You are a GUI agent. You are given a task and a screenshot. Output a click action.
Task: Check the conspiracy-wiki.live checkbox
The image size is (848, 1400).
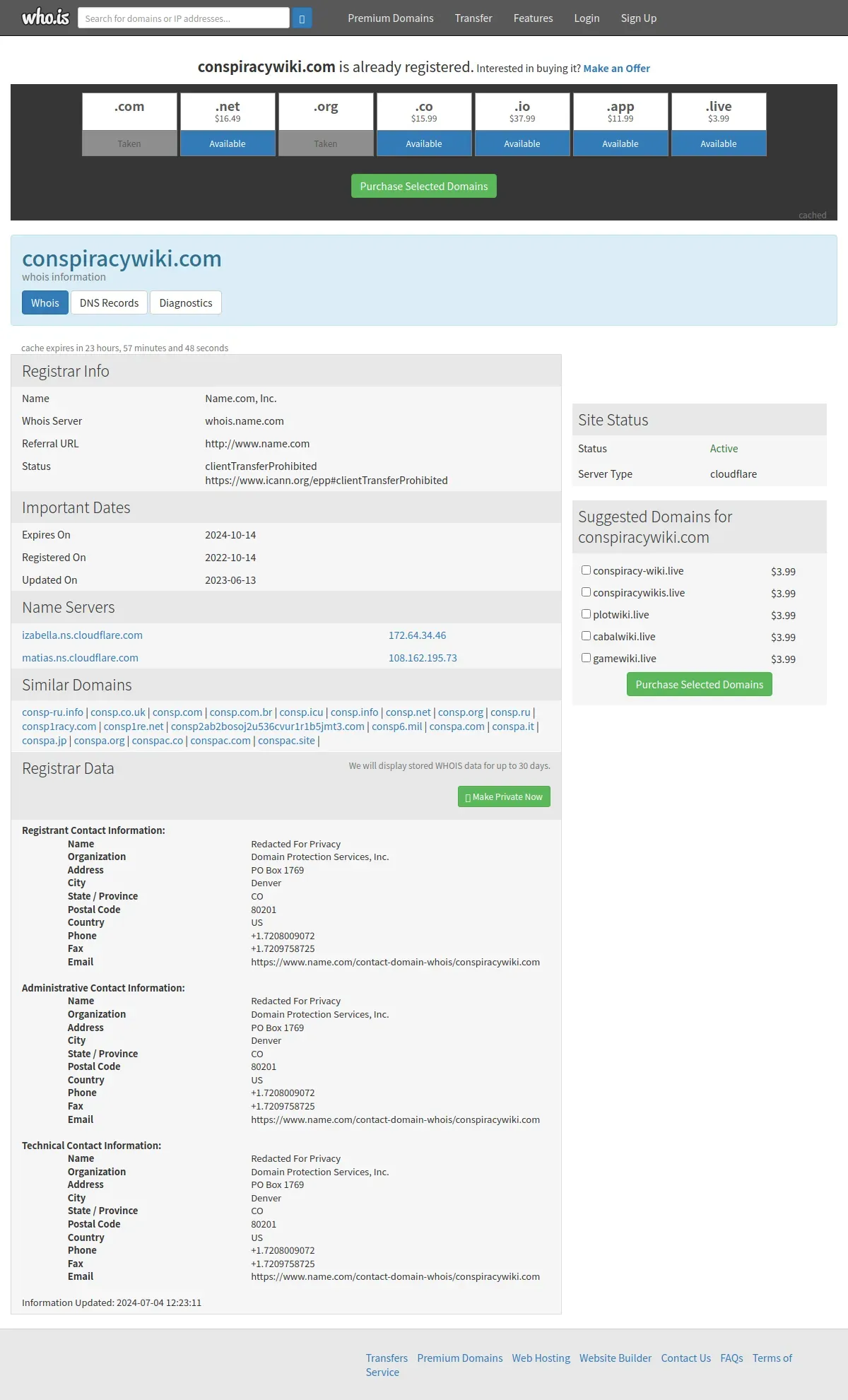coord(586,570)
